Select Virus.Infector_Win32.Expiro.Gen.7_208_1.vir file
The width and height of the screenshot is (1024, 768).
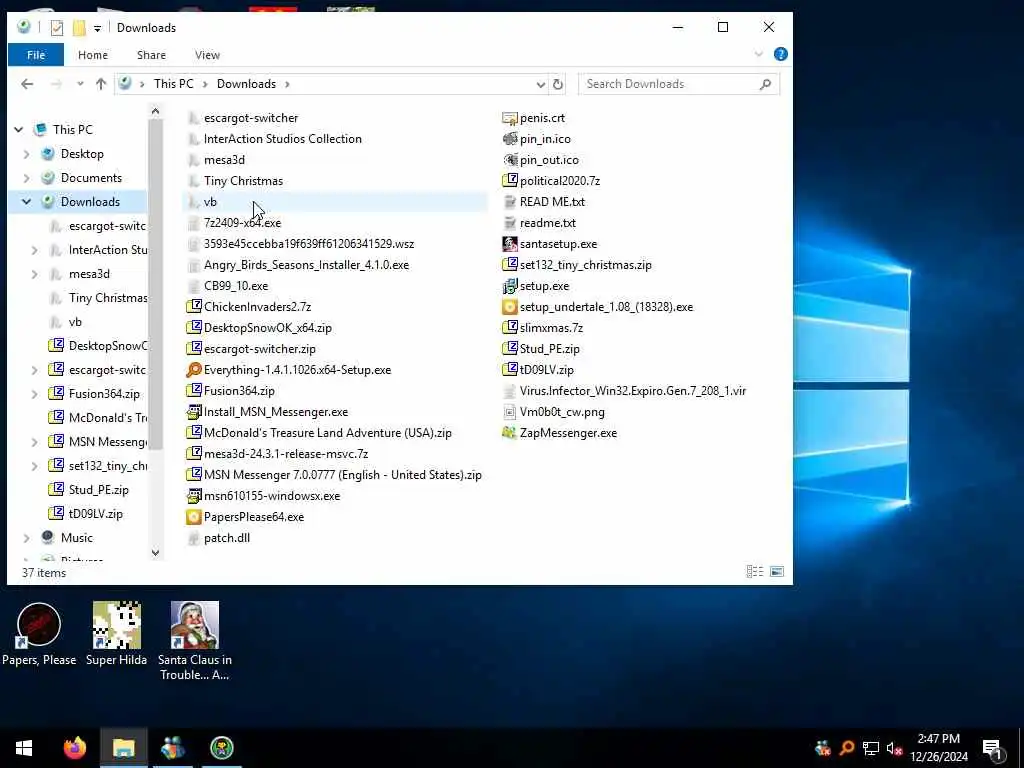coord(632,391)
